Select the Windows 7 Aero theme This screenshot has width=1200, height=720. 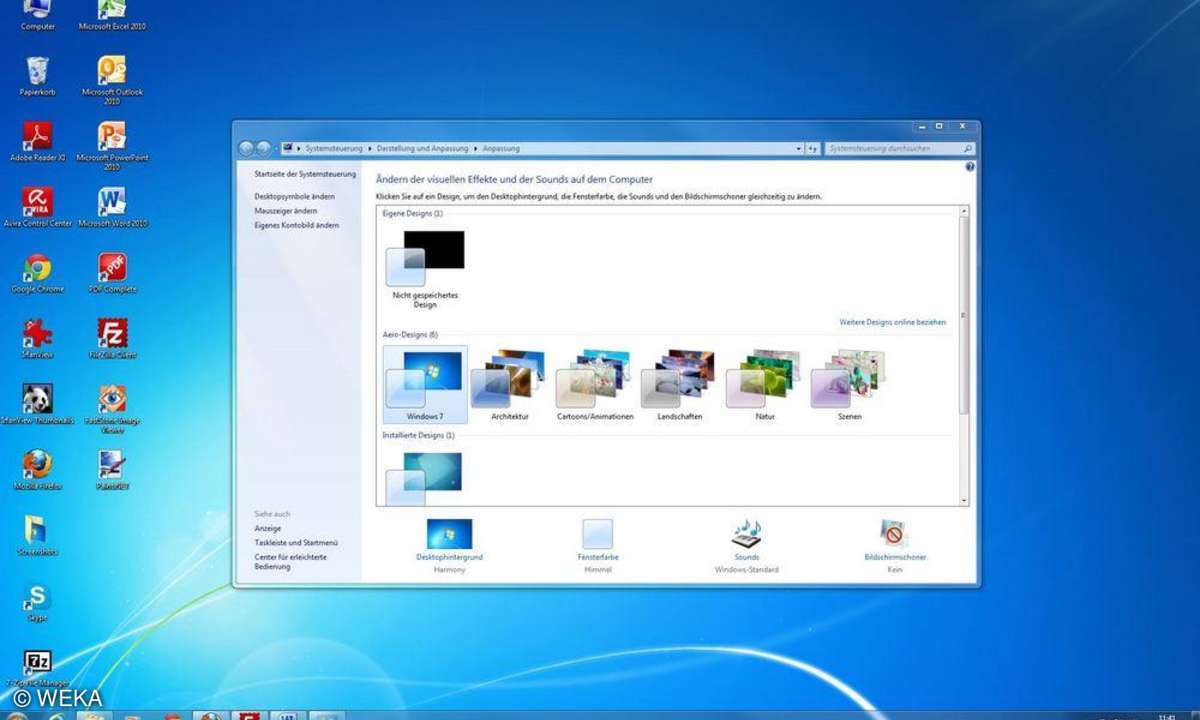425,385
